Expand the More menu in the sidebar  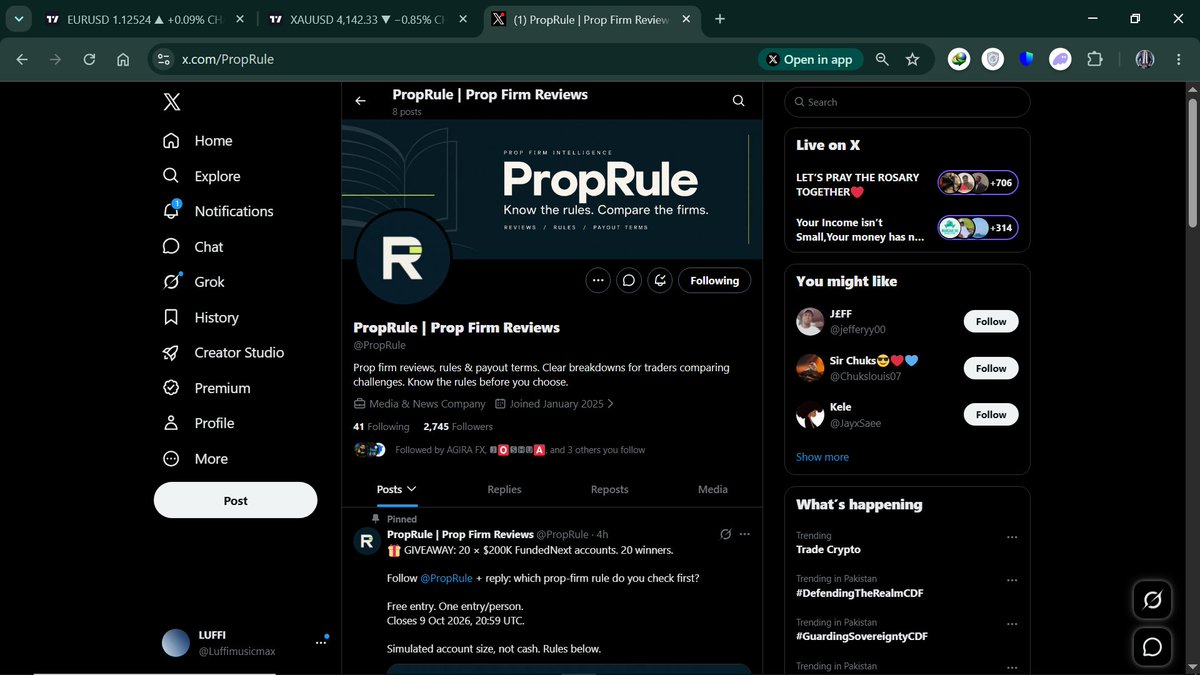click(196, 459)
